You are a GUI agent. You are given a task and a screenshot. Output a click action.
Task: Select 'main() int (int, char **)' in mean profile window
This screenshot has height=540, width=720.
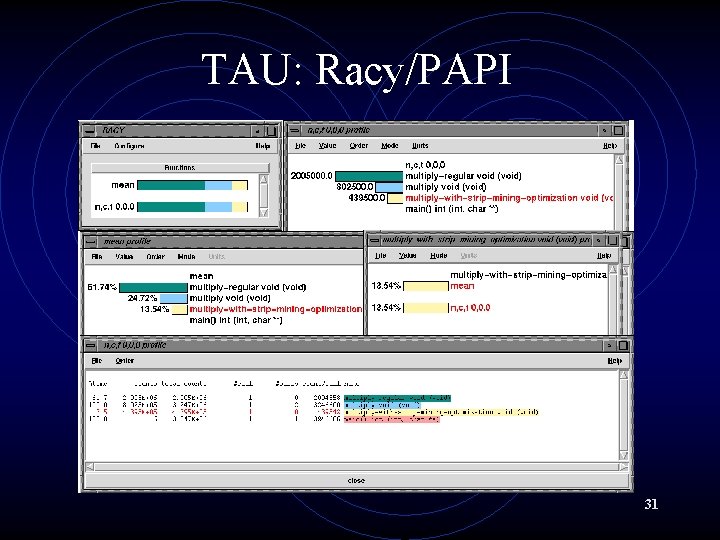click(236, 320)
